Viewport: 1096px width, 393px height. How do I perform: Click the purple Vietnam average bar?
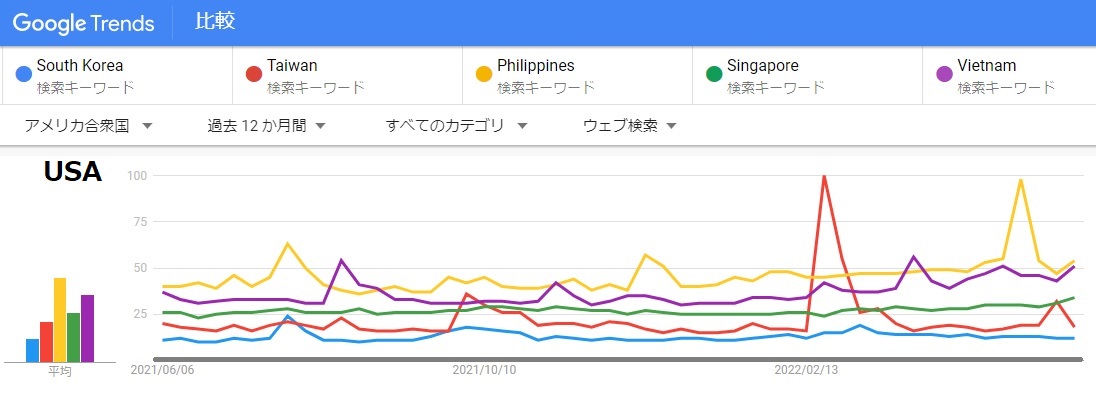pos(88,329)
